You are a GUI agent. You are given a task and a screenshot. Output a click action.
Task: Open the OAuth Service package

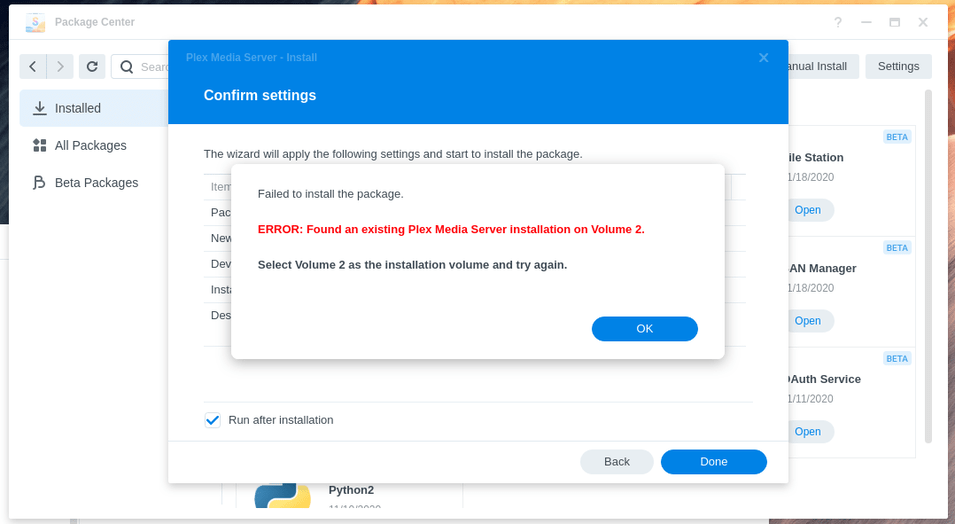click(x=807, y=432)
